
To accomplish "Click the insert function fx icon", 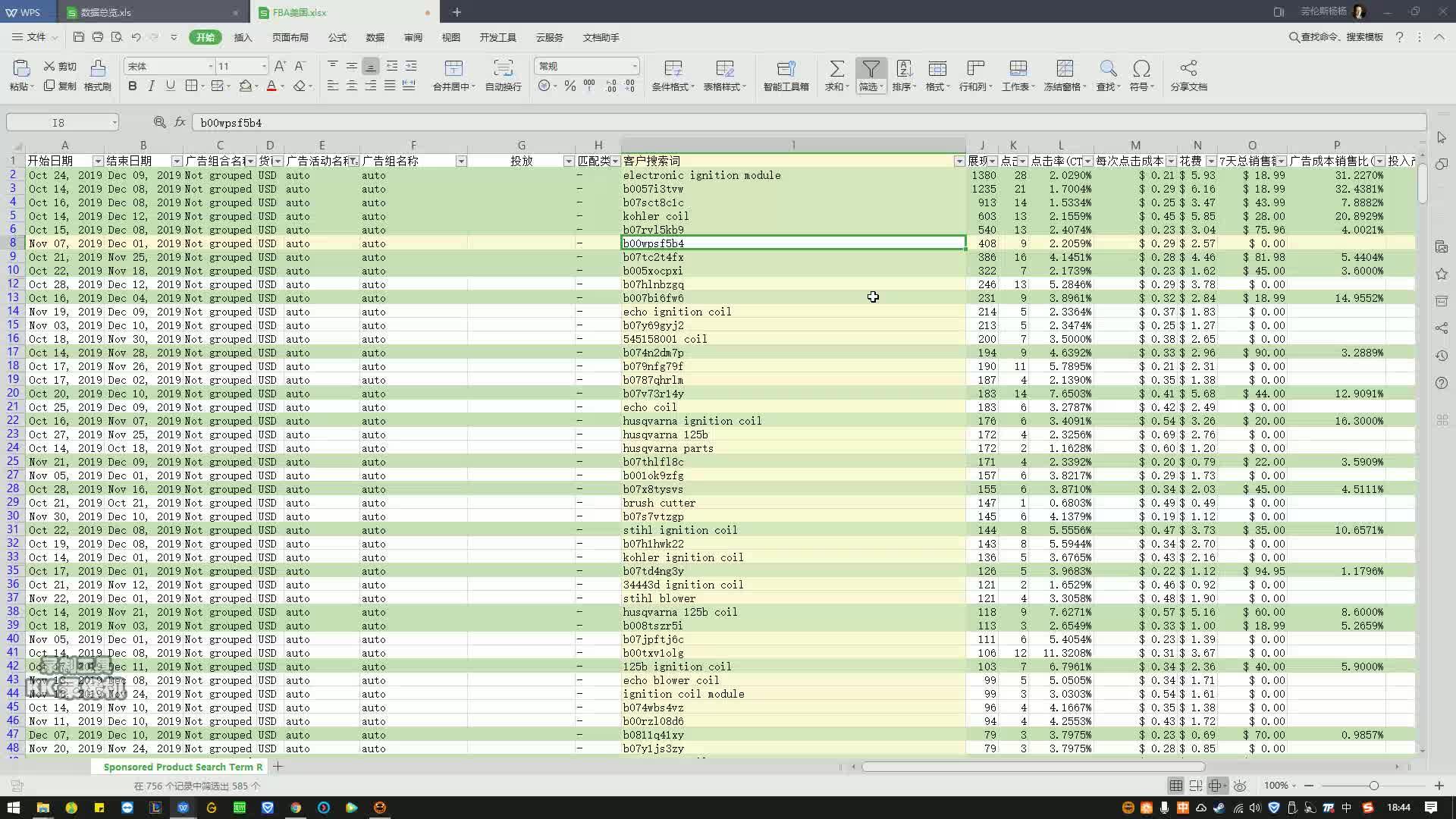I will click(x=180, y=122).
